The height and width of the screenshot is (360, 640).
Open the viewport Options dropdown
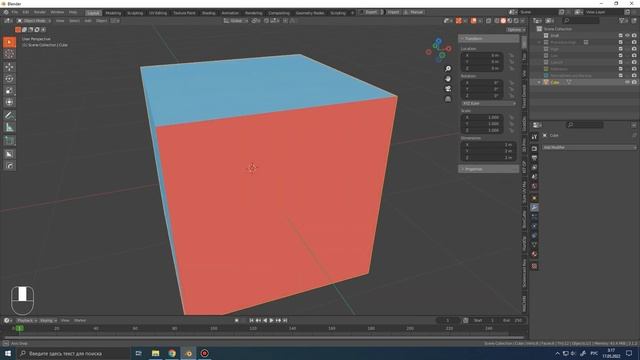tap(516, 30)
